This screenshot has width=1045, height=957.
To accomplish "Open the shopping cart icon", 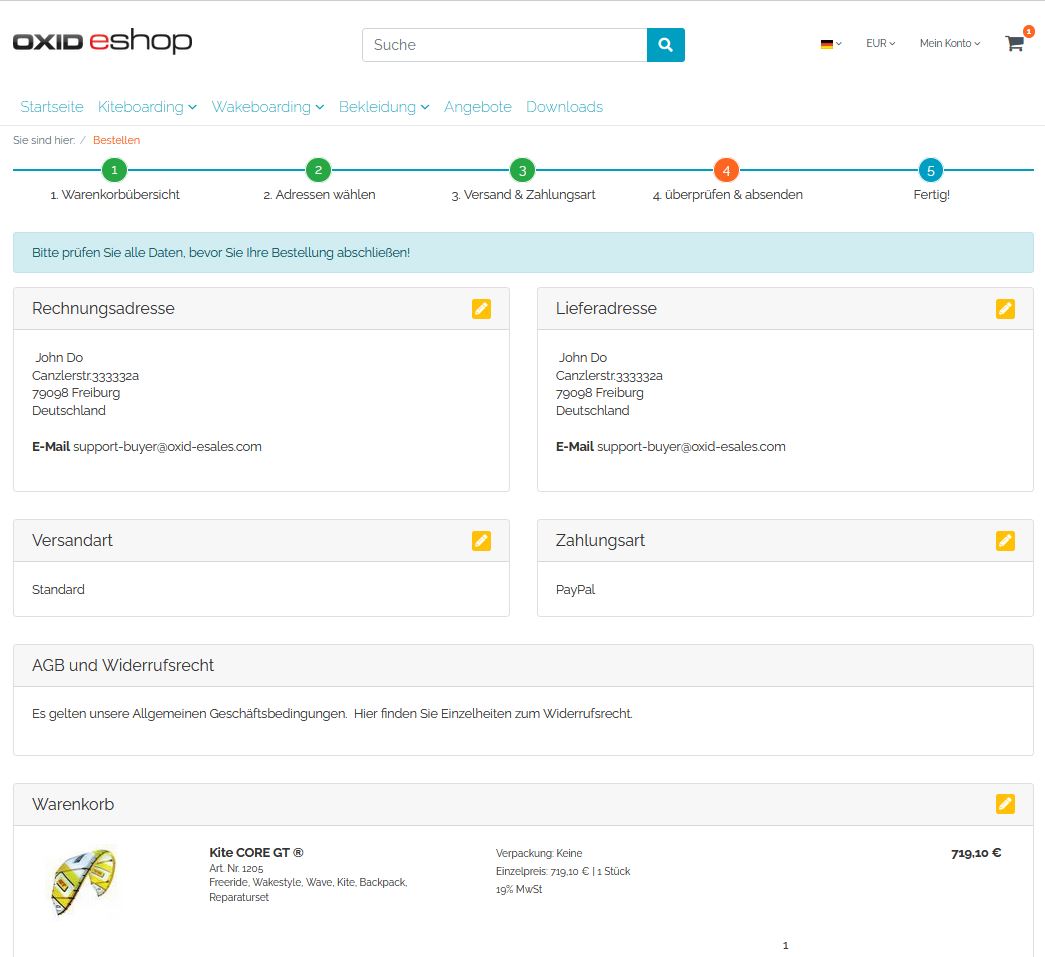I will click(1014, 44).
